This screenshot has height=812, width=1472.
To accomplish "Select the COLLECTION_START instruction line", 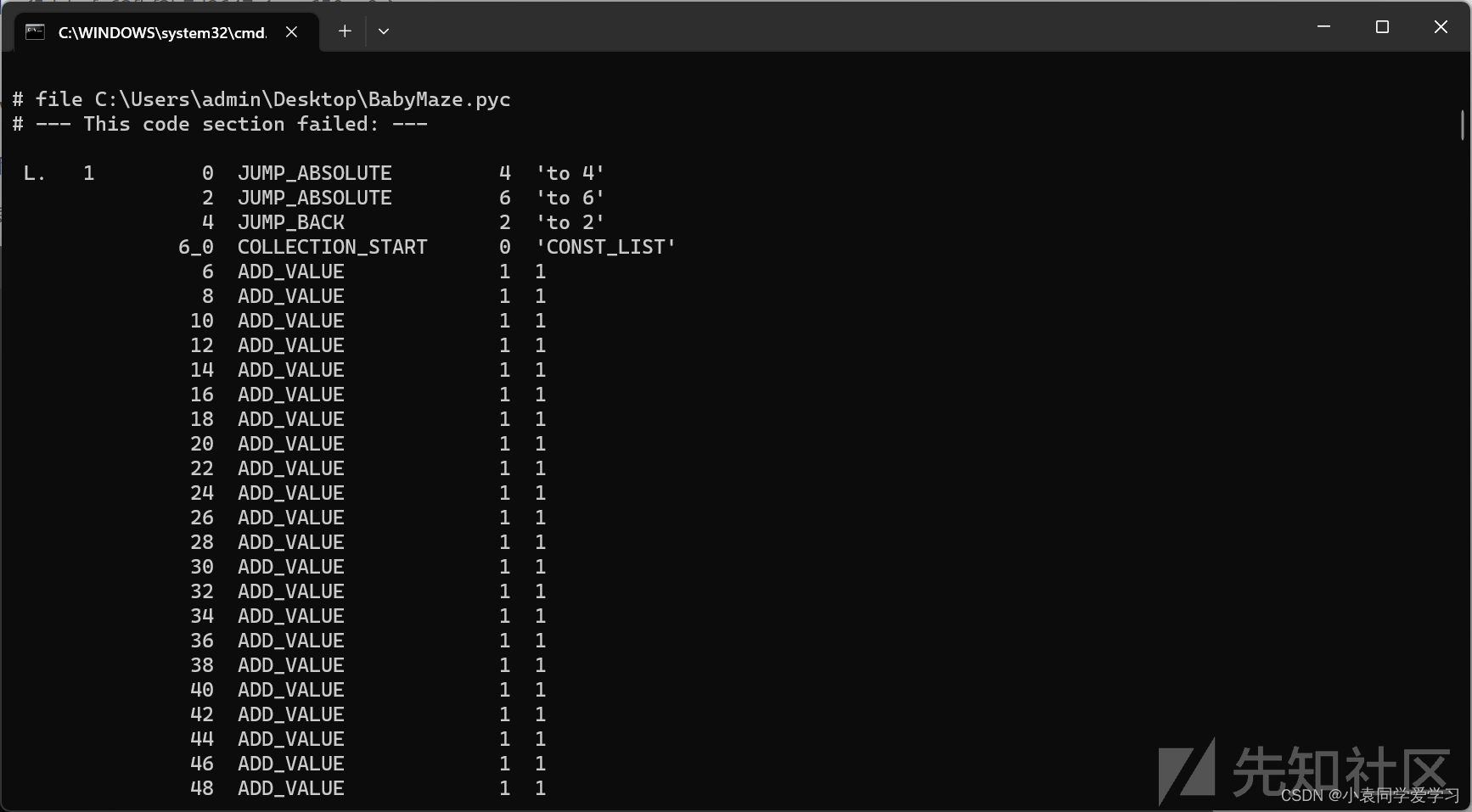I will 333,247.
